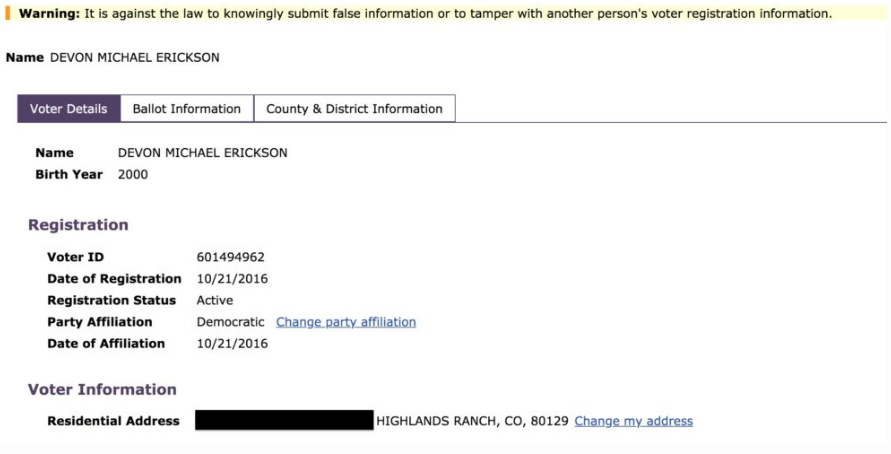
Task: Click the Highlands Ranch, CO, 80129 text
Action: click(471, 421)
